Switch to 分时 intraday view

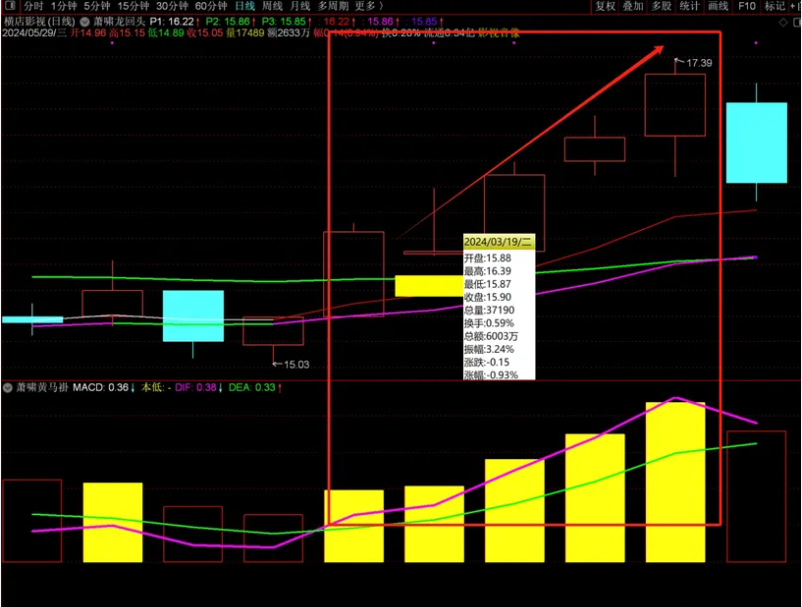coord(33,6)
